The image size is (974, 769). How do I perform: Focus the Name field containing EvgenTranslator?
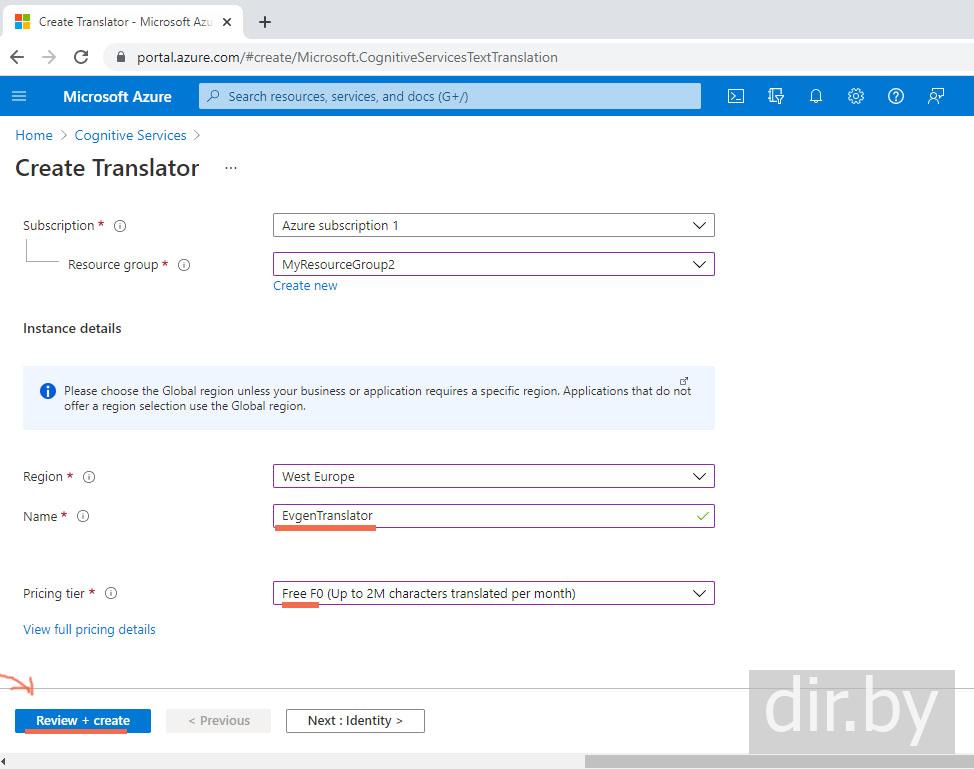pos(494,516)
